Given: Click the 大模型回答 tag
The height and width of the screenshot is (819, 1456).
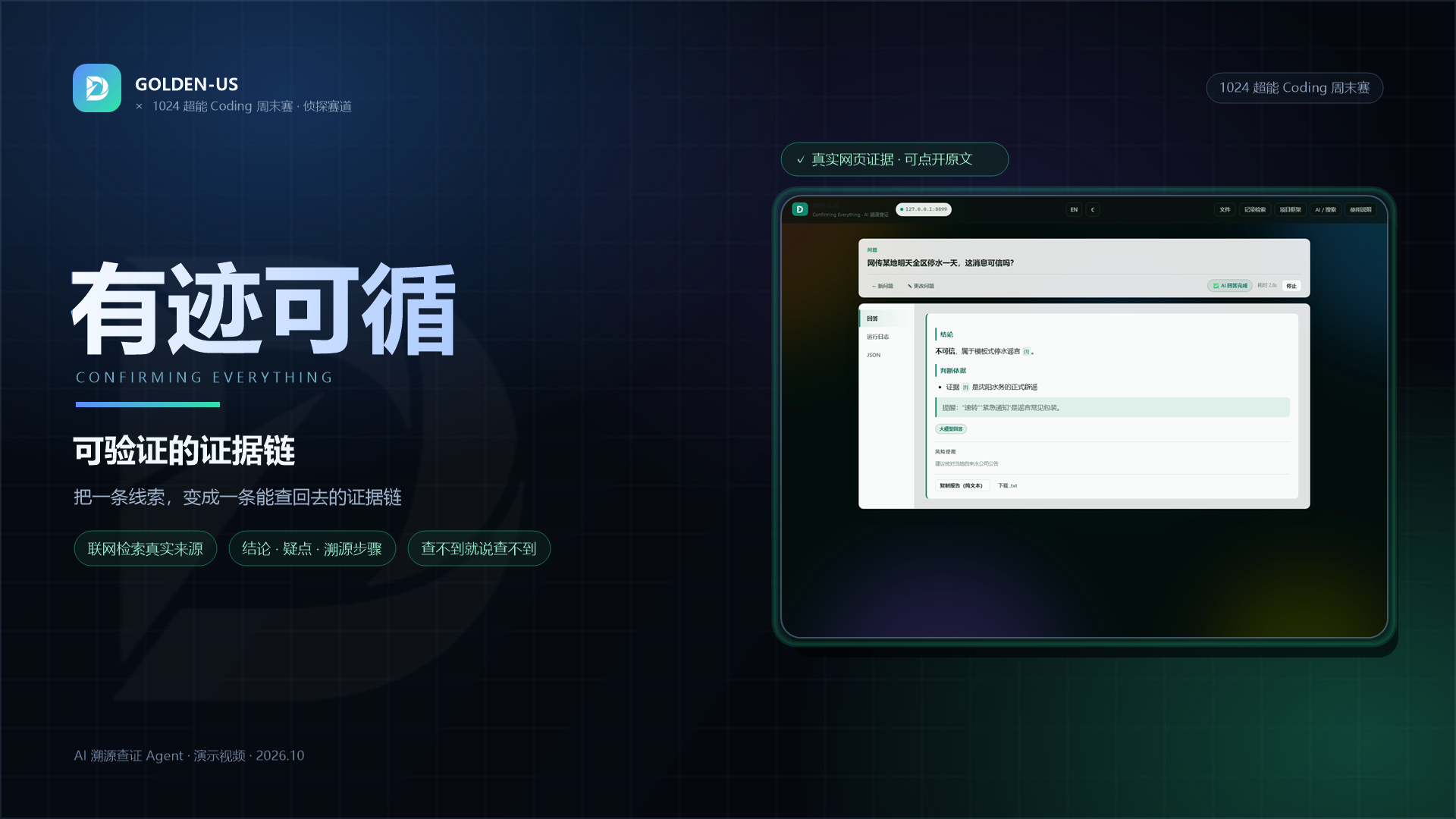Looking at the screenshot, I should (951, 429).
